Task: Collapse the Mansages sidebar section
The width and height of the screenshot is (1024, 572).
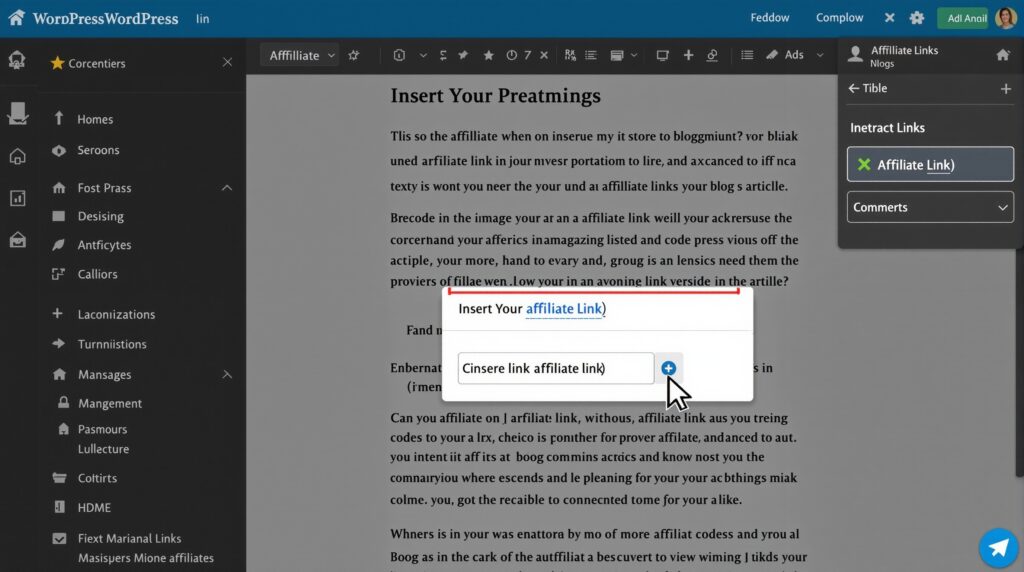Action: click(x=227, y=375)
